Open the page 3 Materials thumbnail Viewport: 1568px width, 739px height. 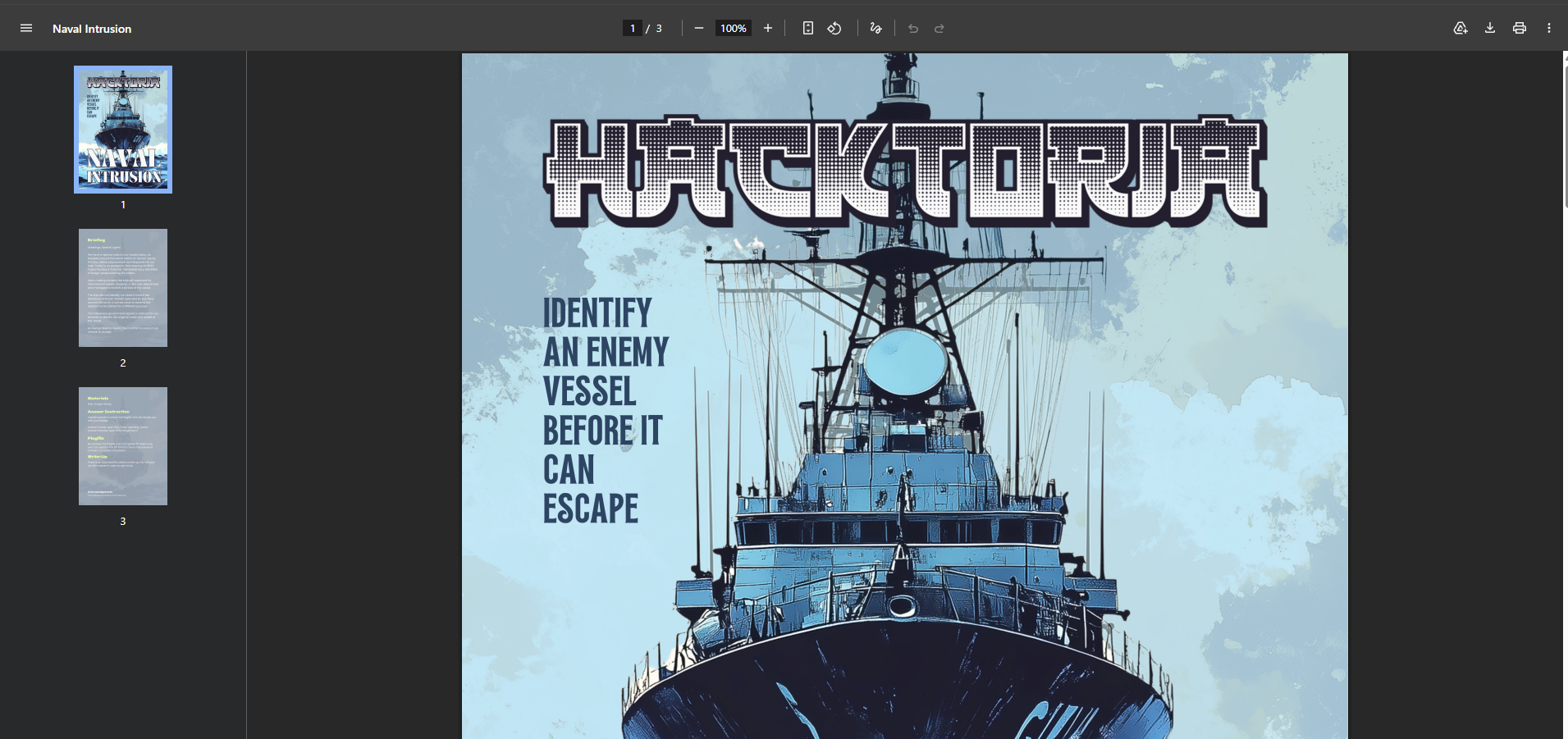click(123, 446)
